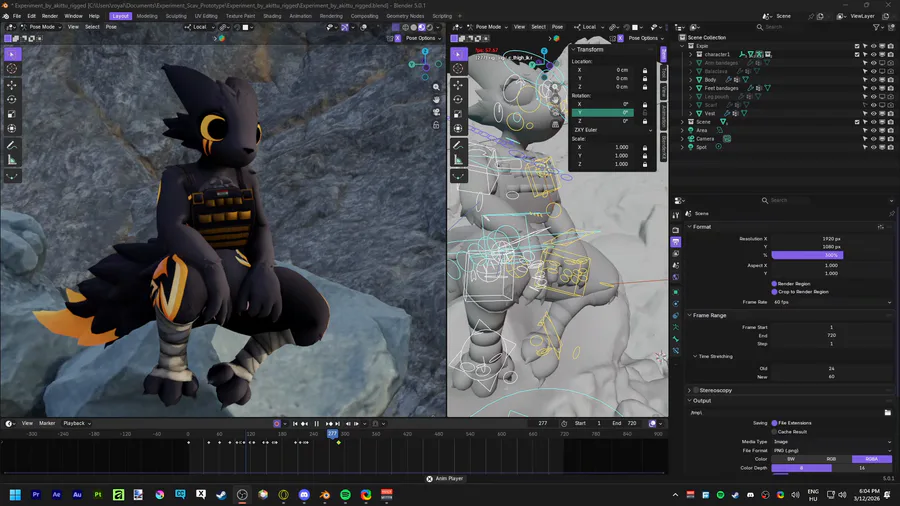Expand the Spot light in outliner
The image size is (900, 506).
click(x=682, y=147)
